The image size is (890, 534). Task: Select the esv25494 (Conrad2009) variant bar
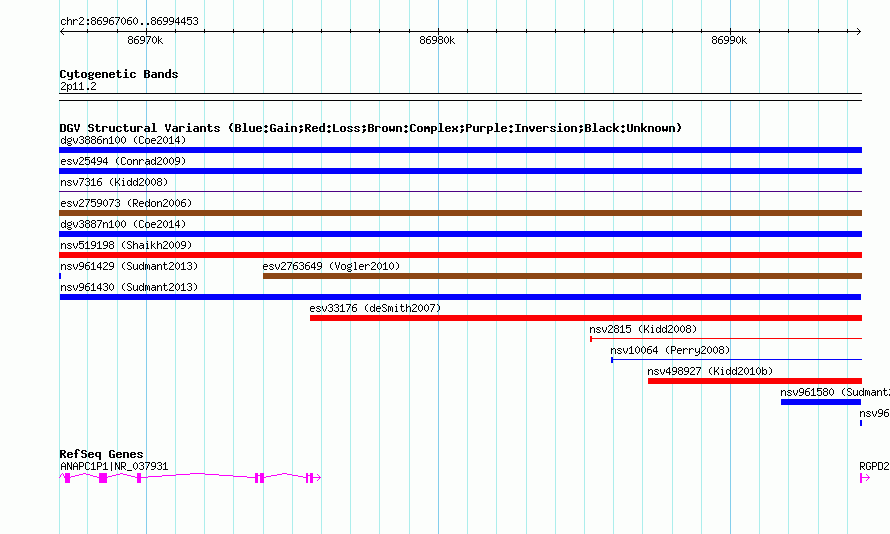[x=460, y=171]
